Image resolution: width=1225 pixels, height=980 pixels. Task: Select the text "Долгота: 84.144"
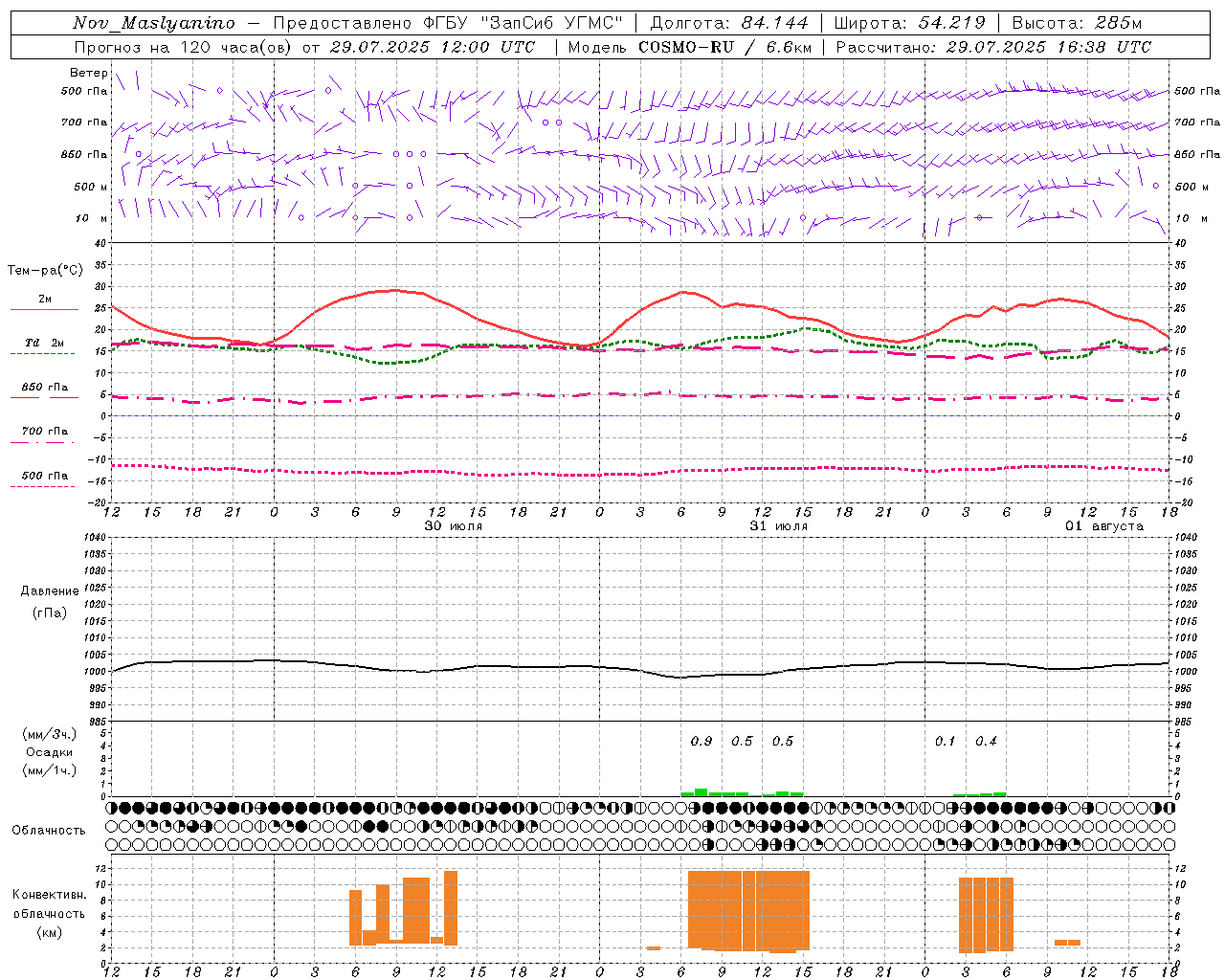(x=729, y=23)
